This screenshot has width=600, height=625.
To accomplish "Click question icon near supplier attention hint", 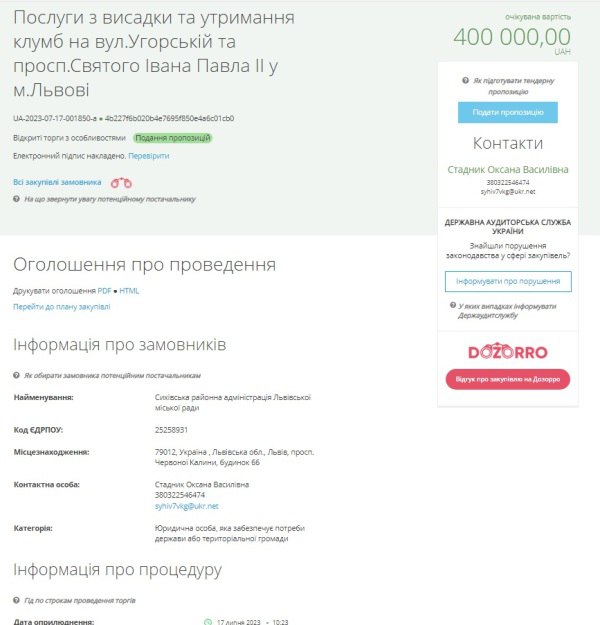I will pos(16,199).
